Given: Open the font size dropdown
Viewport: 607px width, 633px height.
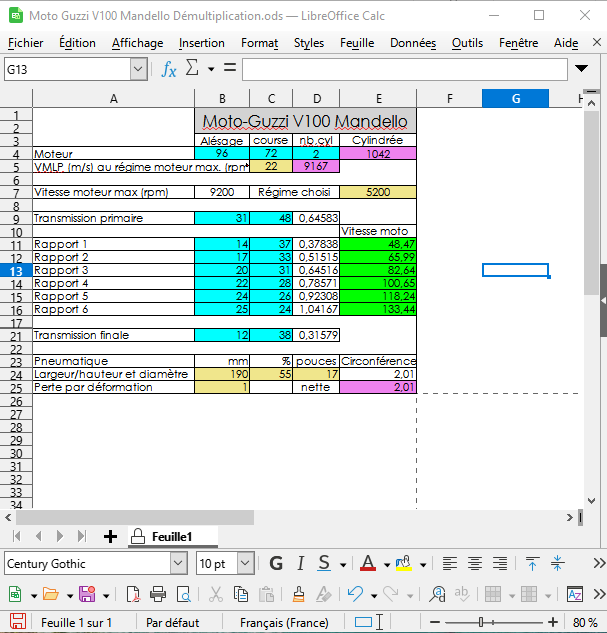Looking at the screenshot, I should point(245,563).
